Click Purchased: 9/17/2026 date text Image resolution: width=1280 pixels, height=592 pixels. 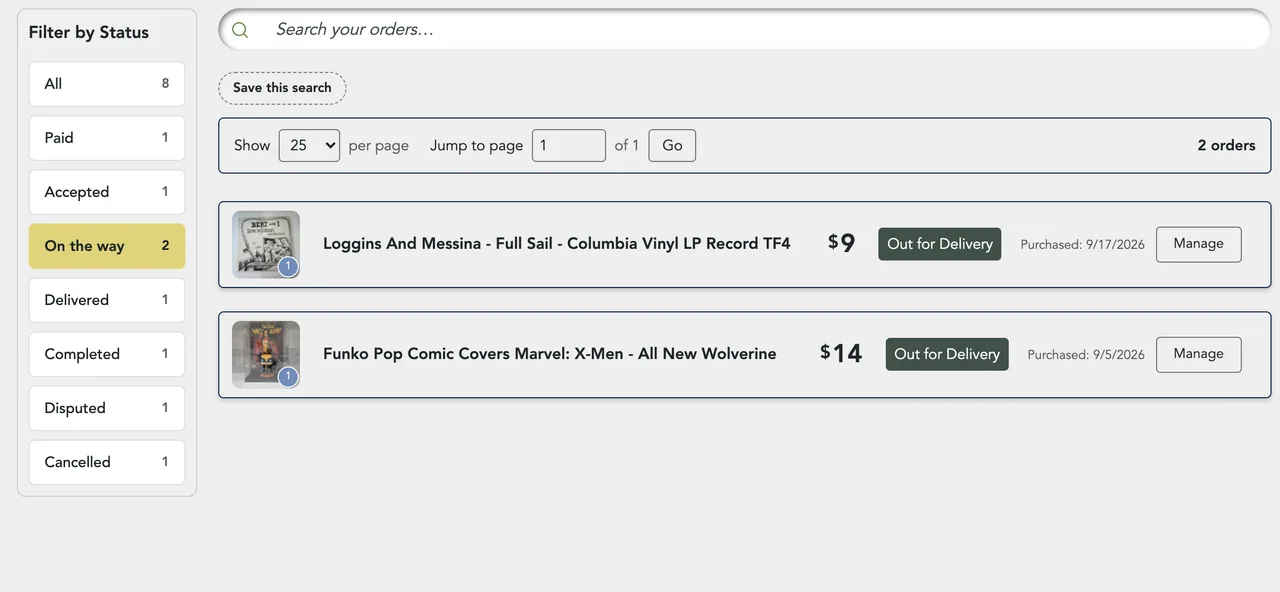tap(1082, 244)
